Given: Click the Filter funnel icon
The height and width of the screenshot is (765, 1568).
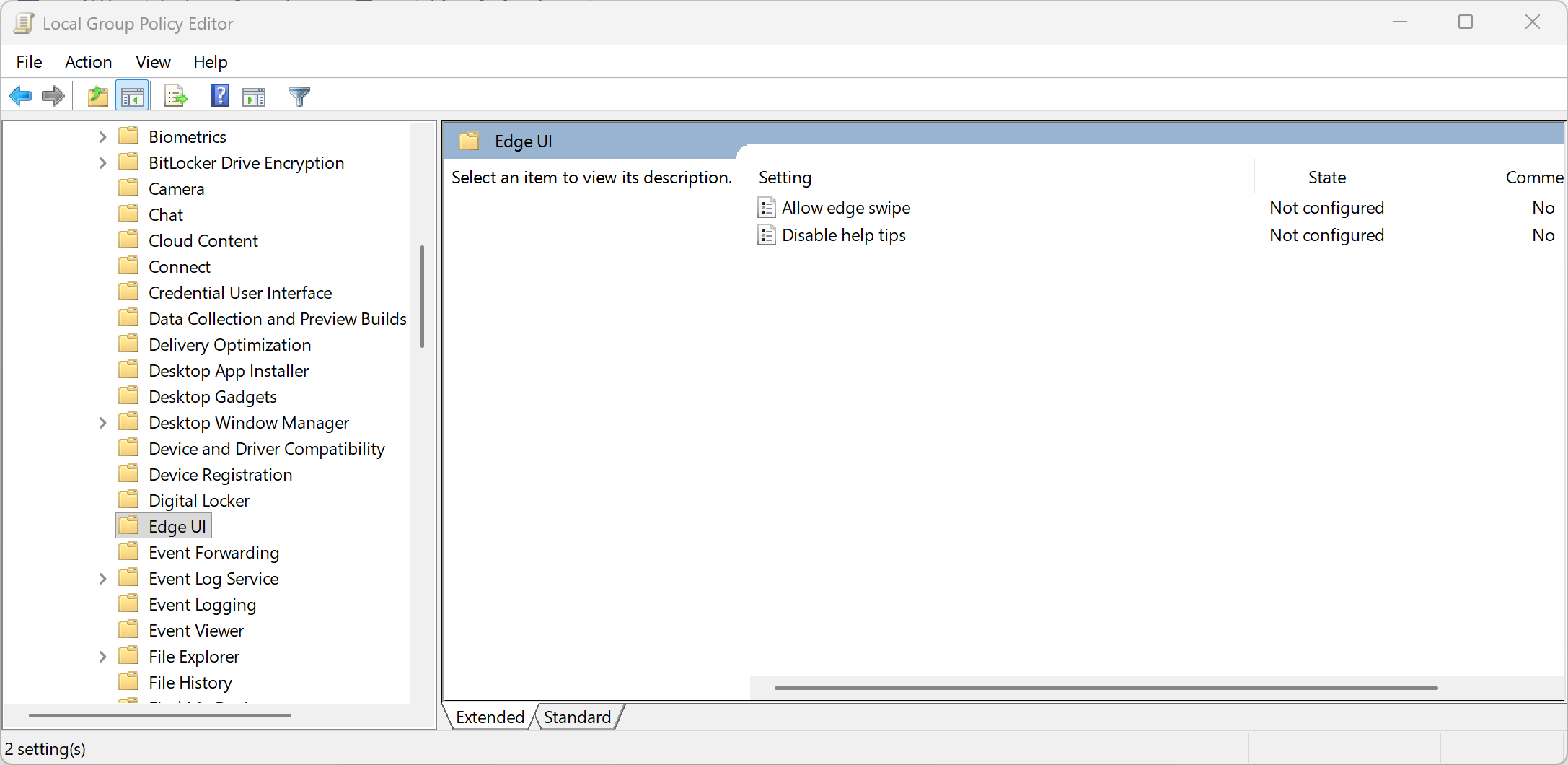Looking at the screenshot, I should tap(299, 96).
